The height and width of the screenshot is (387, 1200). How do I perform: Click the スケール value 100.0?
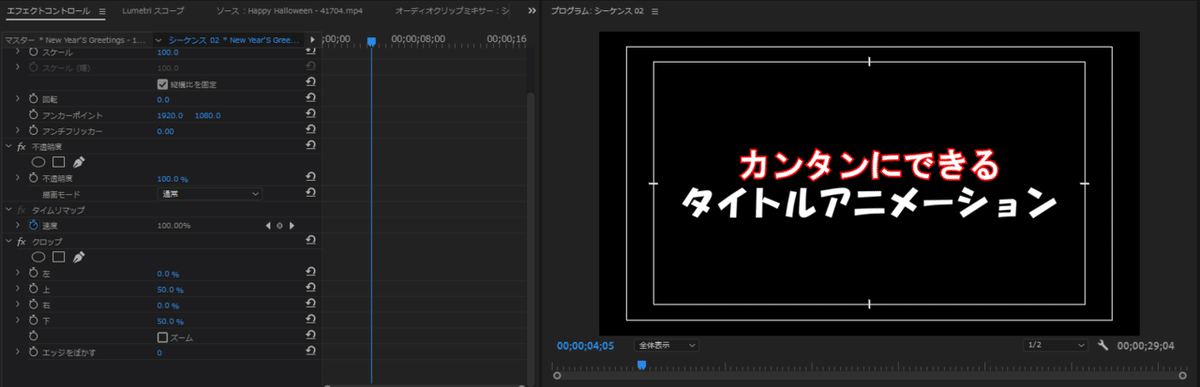168,52
